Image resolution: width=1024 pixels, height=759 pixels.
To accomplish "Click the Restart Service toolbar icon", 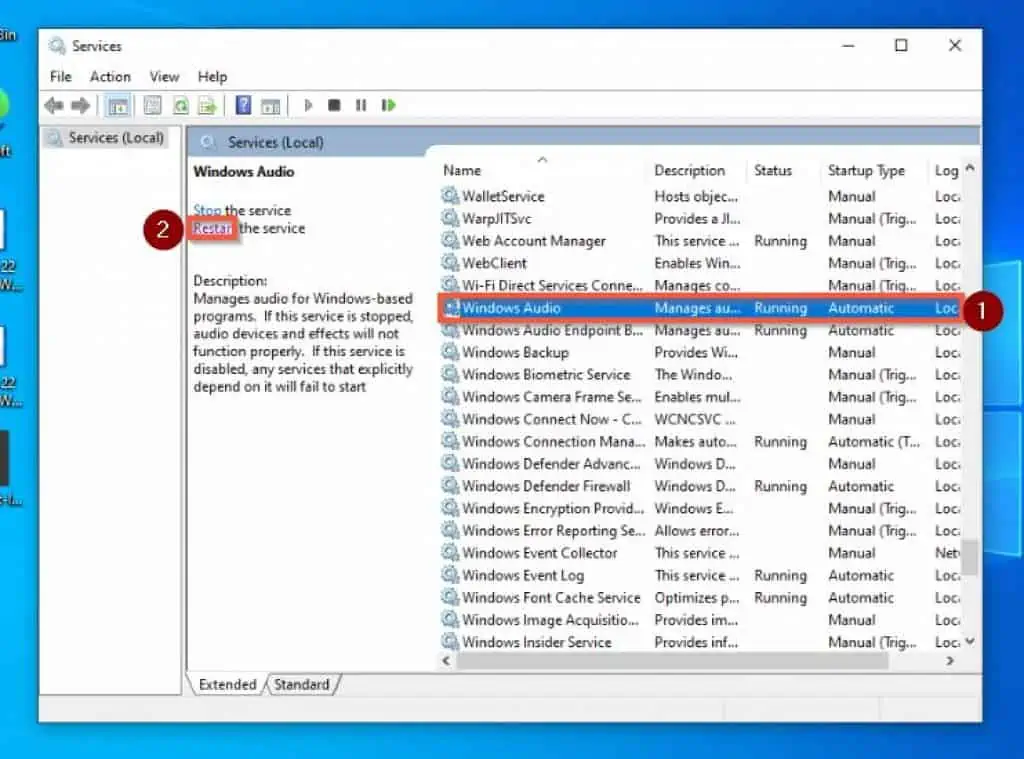I will [x=387, y=105].
